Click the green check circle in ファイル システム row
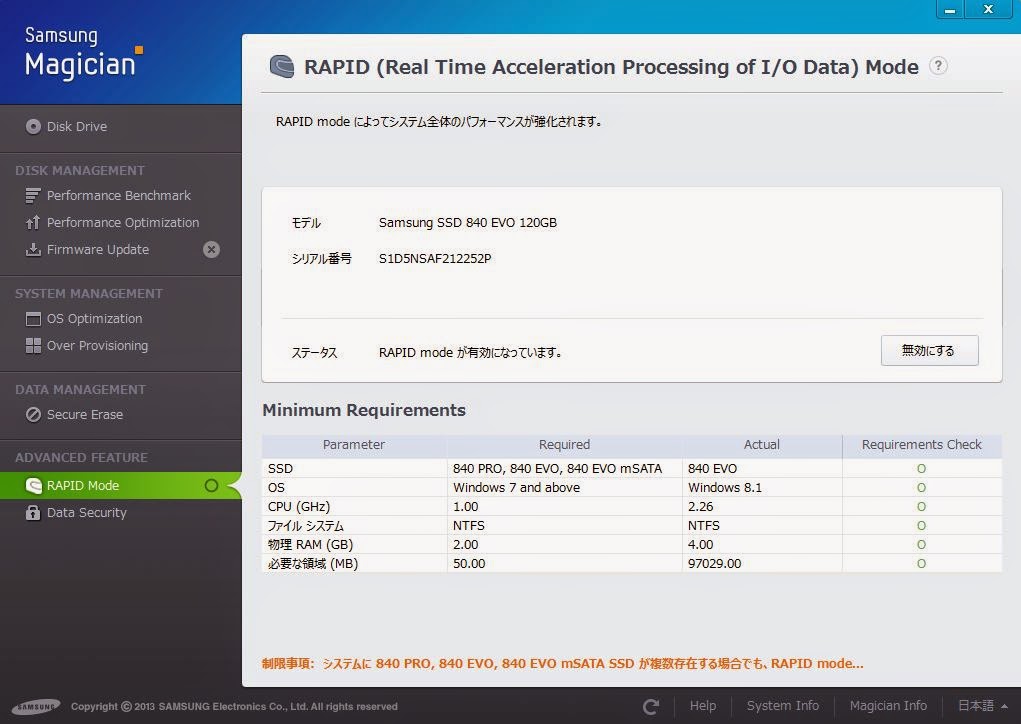The height and width of the screenshot is (724, 1021). [921, 525]
